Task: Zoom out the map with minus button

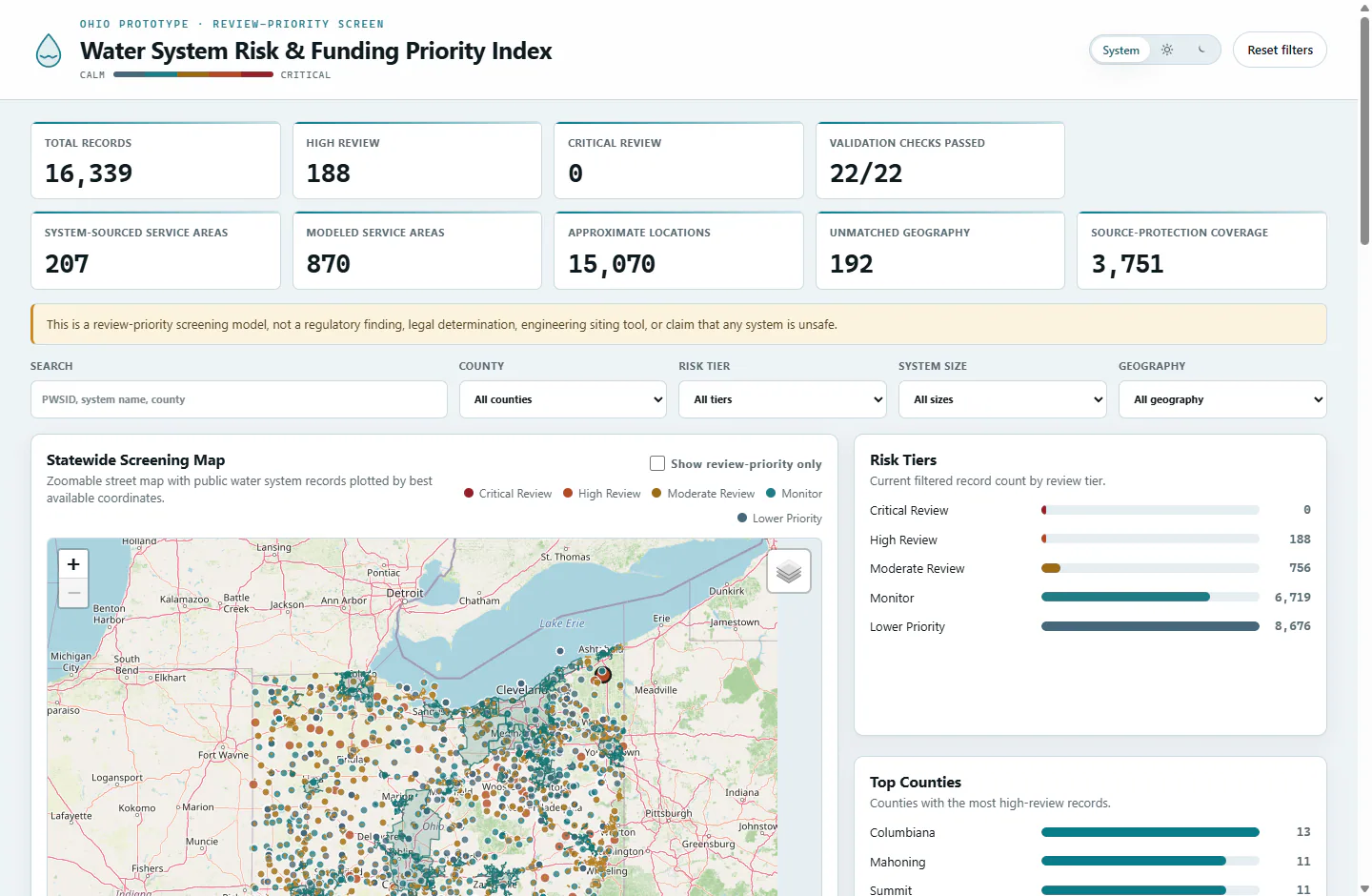Action: (x=73, y=593)
